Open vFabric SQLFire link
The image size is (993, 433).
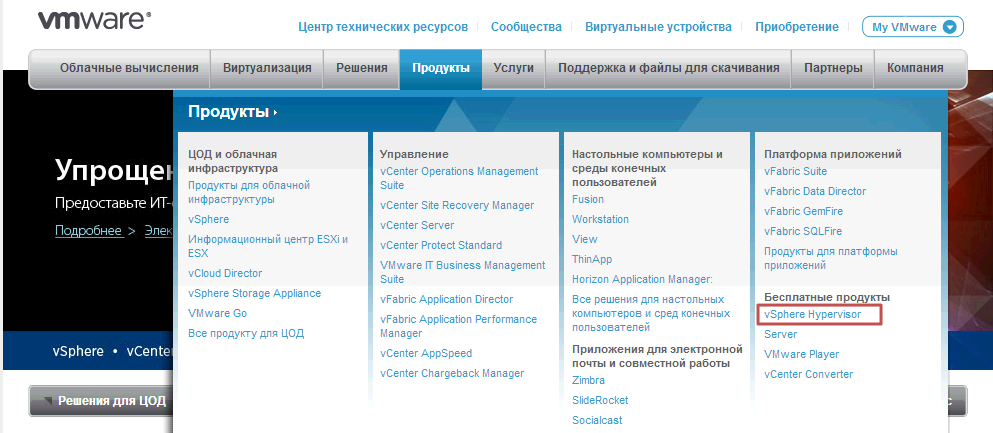click(803, 232)
